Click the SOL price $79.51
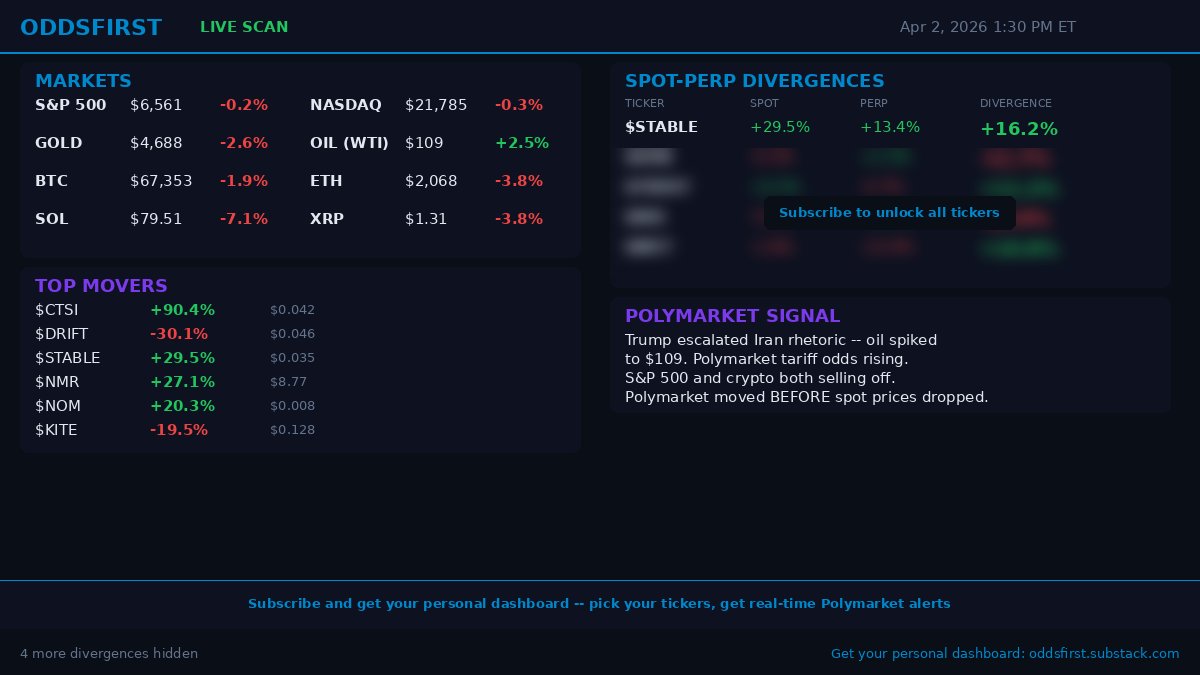 pyautogui.click(x=156, y=219)
